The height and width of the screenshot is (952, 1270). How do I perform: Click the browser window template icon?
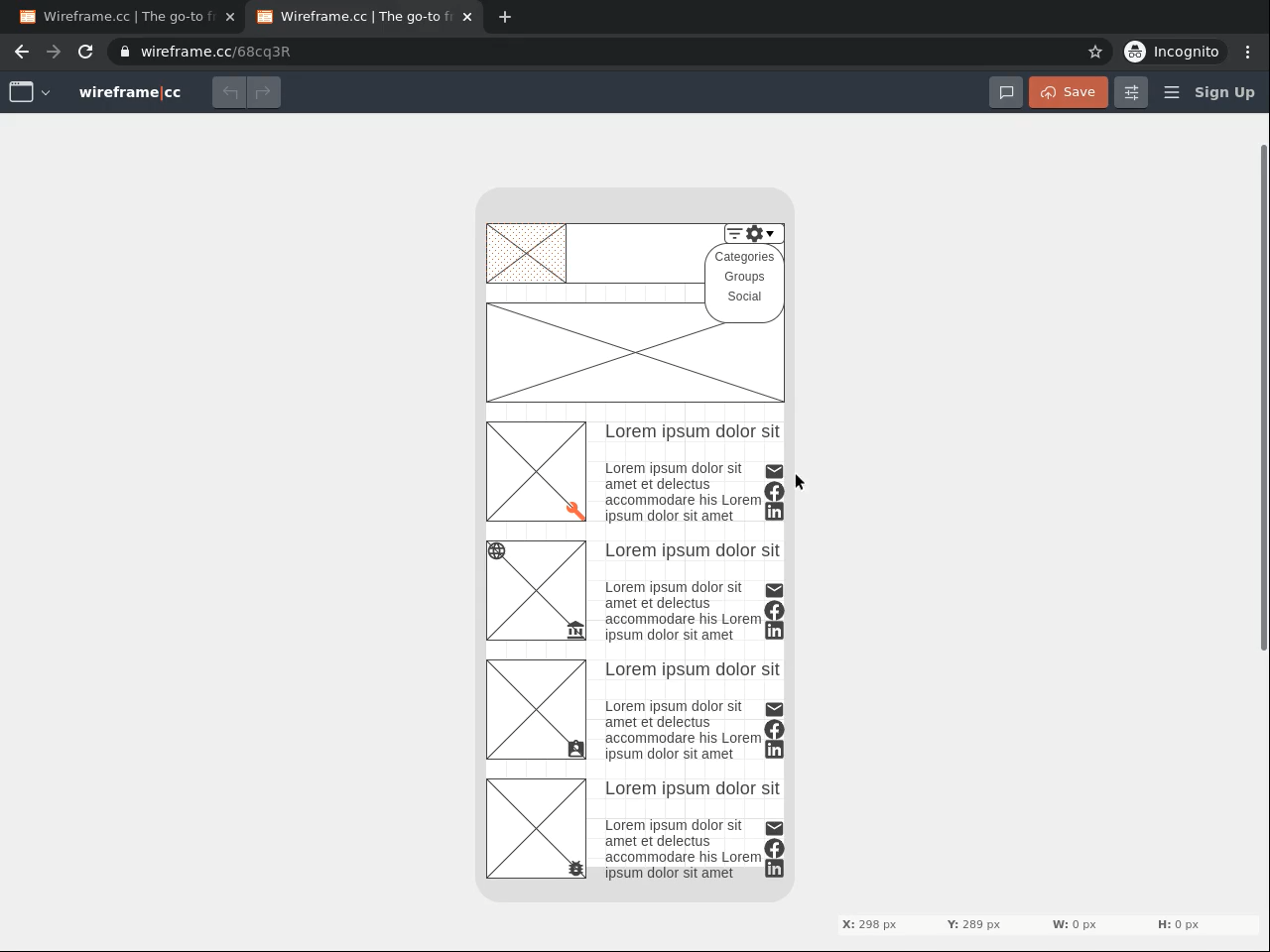[x=21, y=92]
